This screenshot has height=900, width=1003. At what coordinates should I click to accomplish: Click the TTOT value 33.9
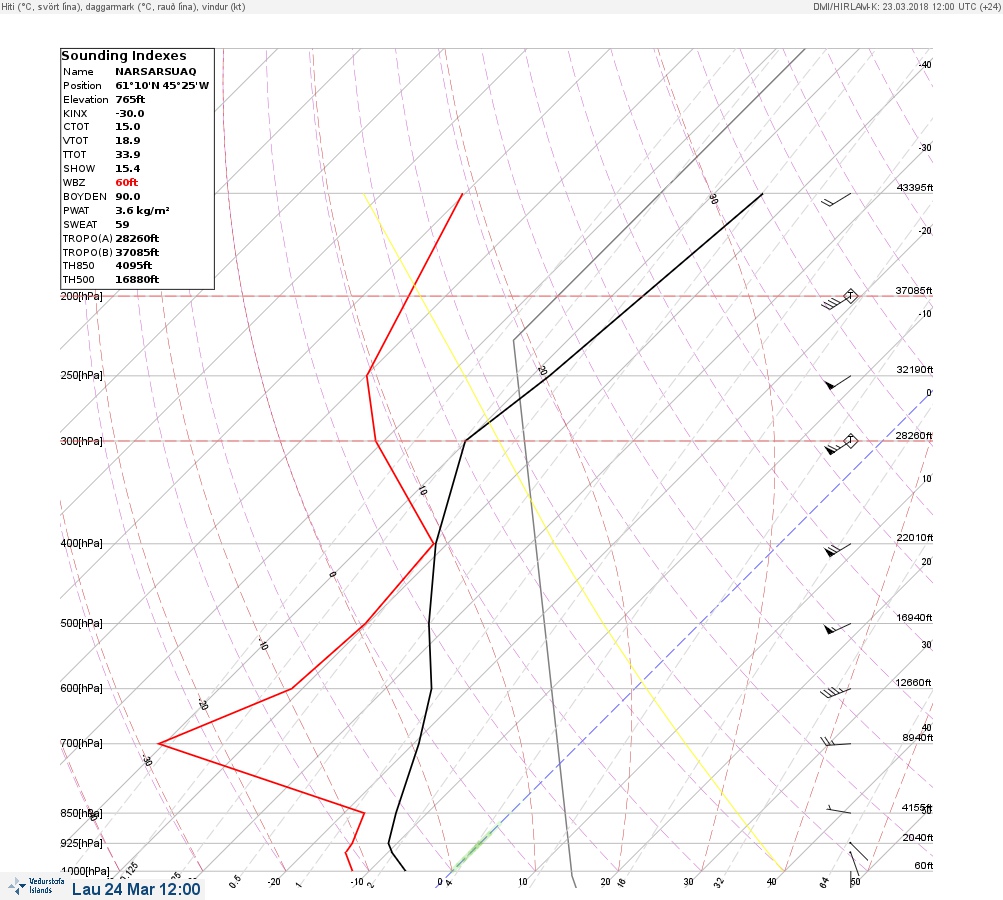(128, 155)
